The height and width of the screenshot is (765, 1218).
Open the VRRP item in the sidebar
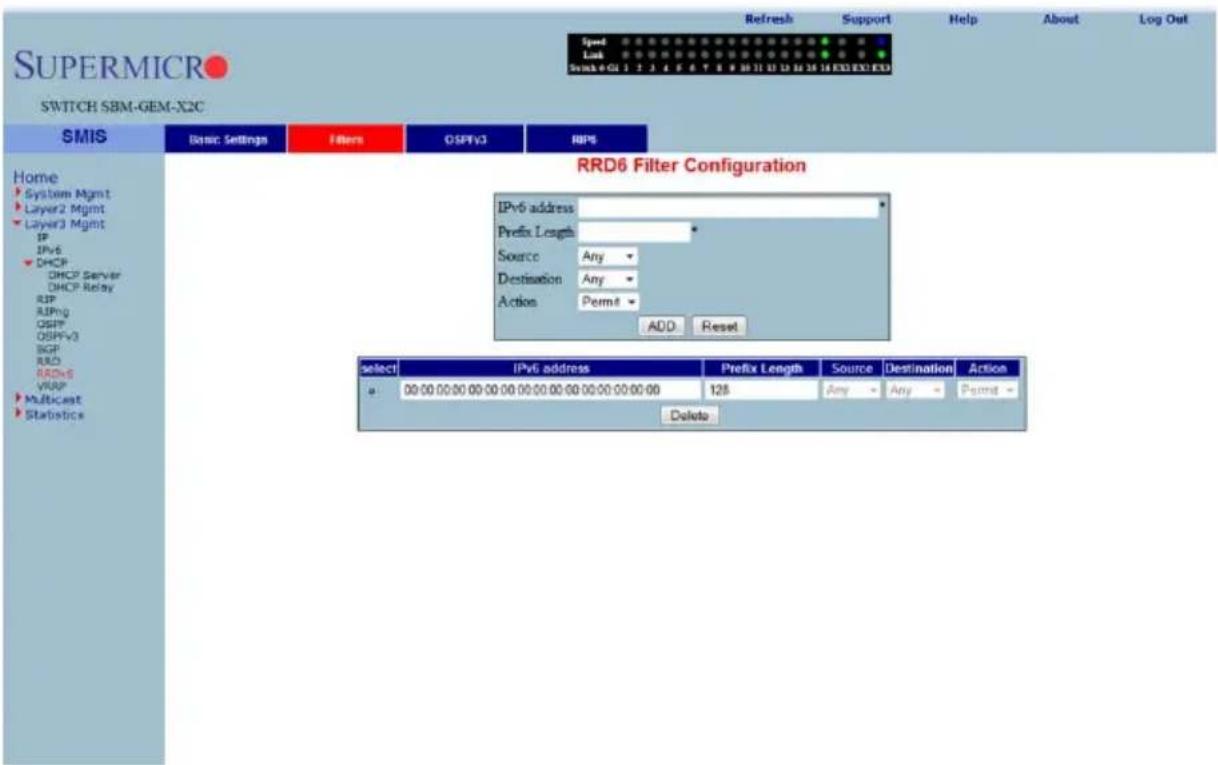point(51,384)
